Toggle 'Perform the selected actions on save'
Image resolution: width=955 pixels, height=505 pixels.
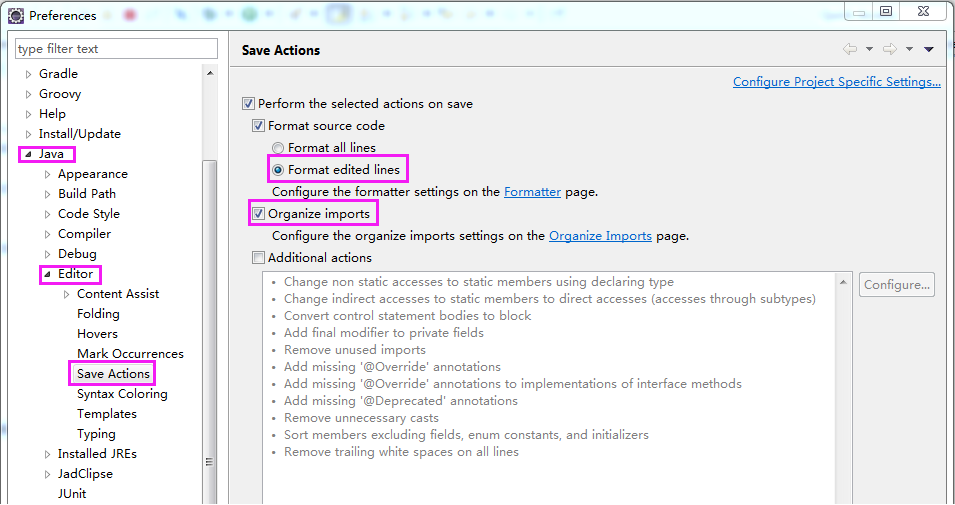click(x=249, y=104)
